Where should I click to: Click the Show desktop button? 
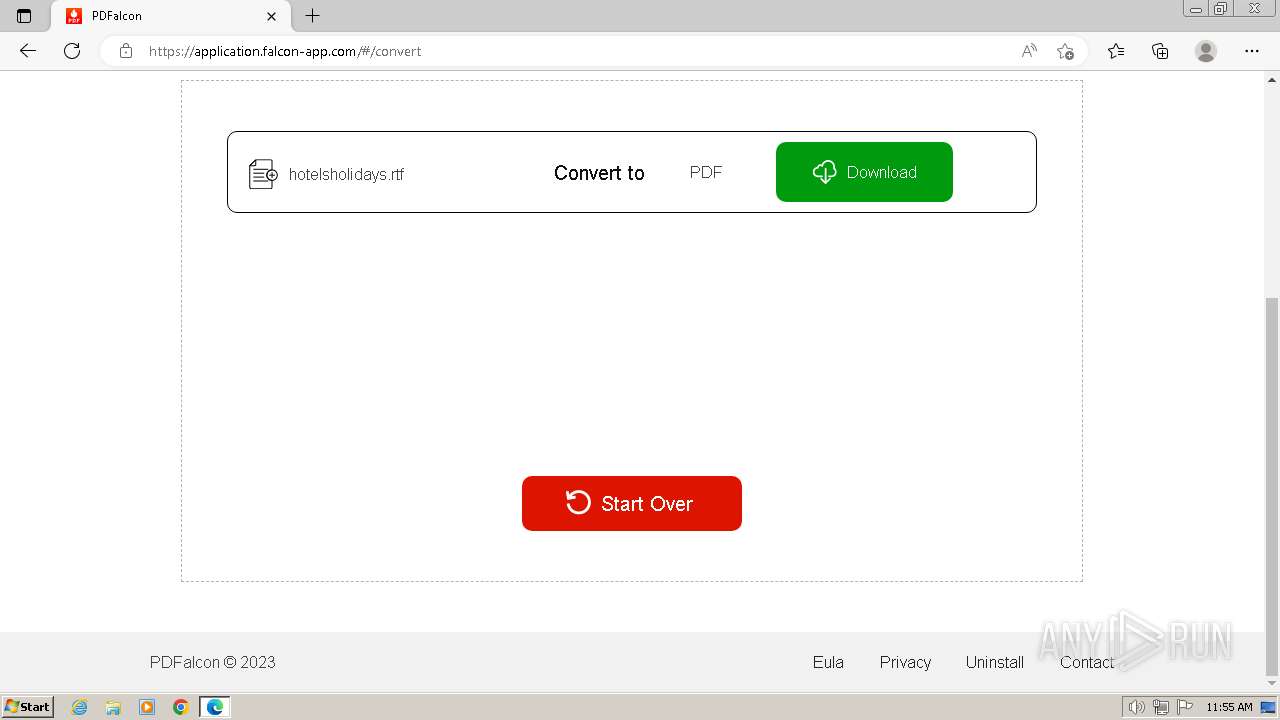(x=1269, y=707)
